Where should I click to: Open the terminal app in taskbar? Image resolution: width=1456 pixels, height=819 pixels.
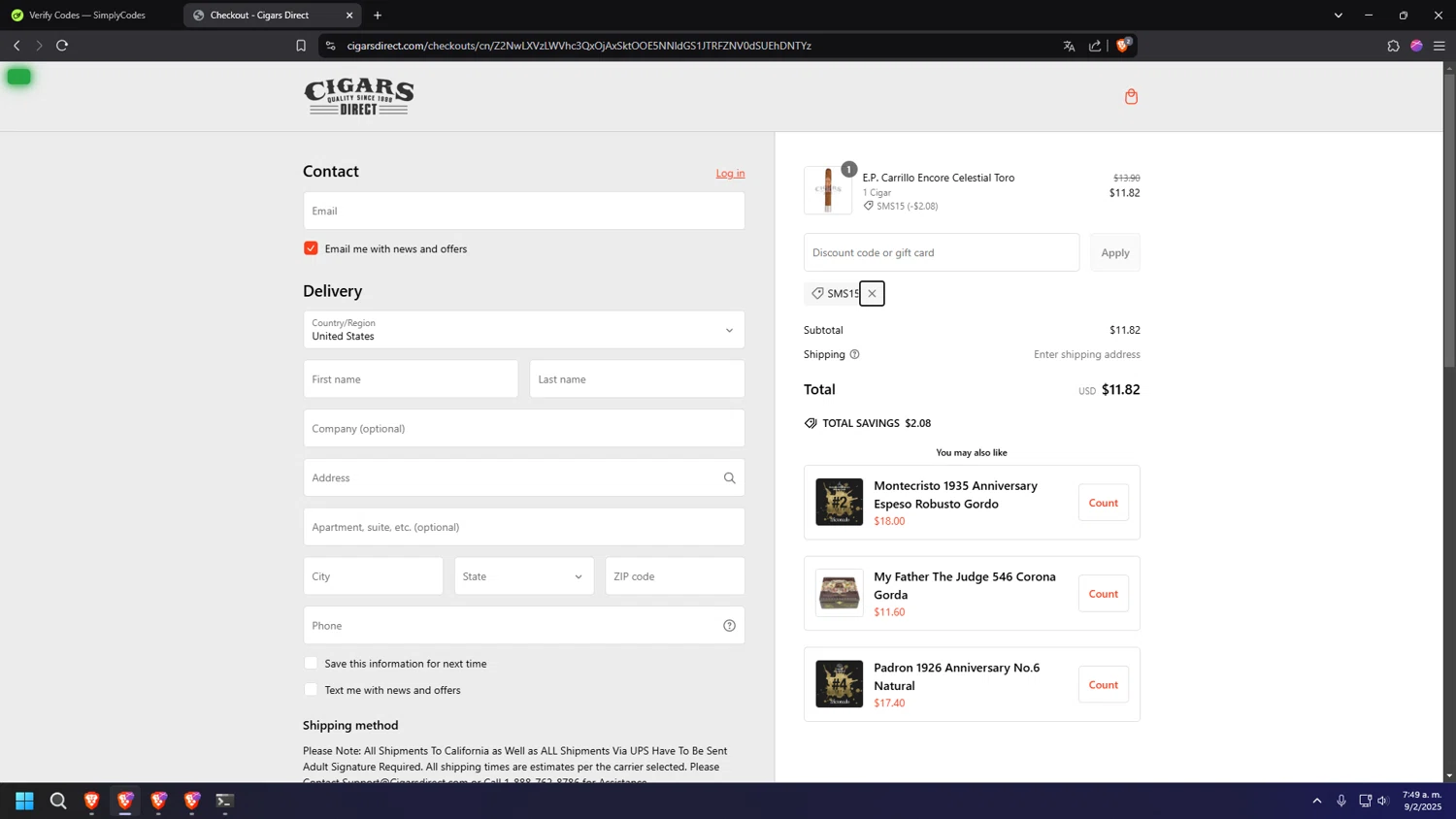225,801
